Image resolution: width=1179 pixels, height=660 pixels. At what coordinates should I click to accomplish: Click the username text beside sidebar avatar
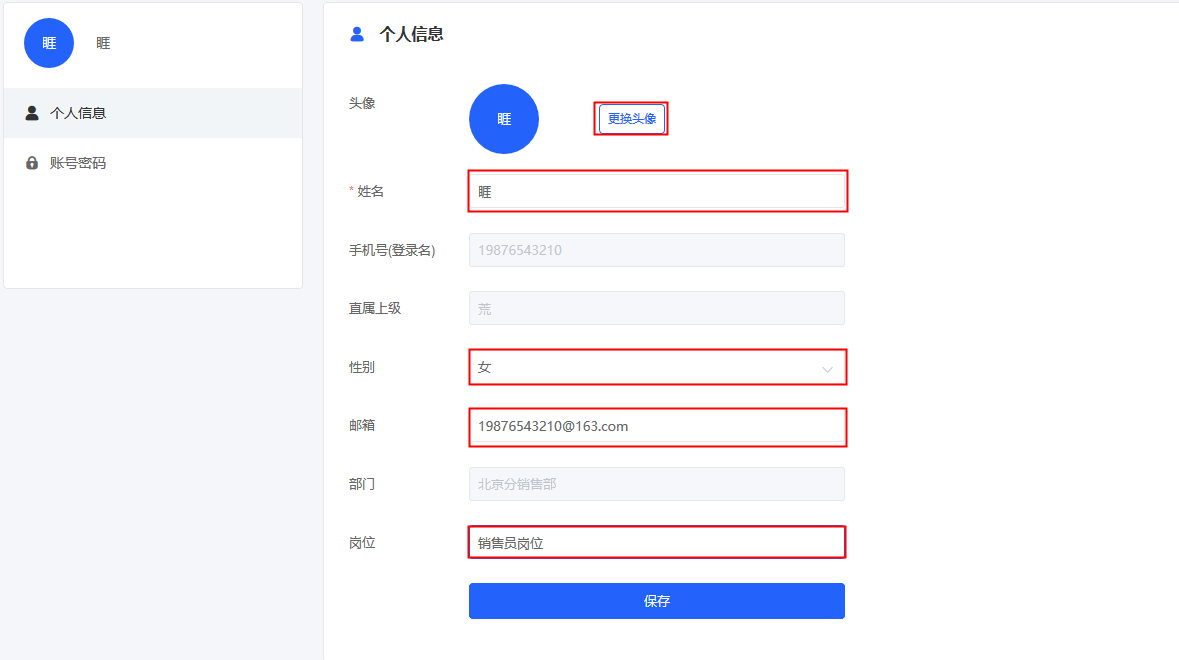tap(103, 44)
